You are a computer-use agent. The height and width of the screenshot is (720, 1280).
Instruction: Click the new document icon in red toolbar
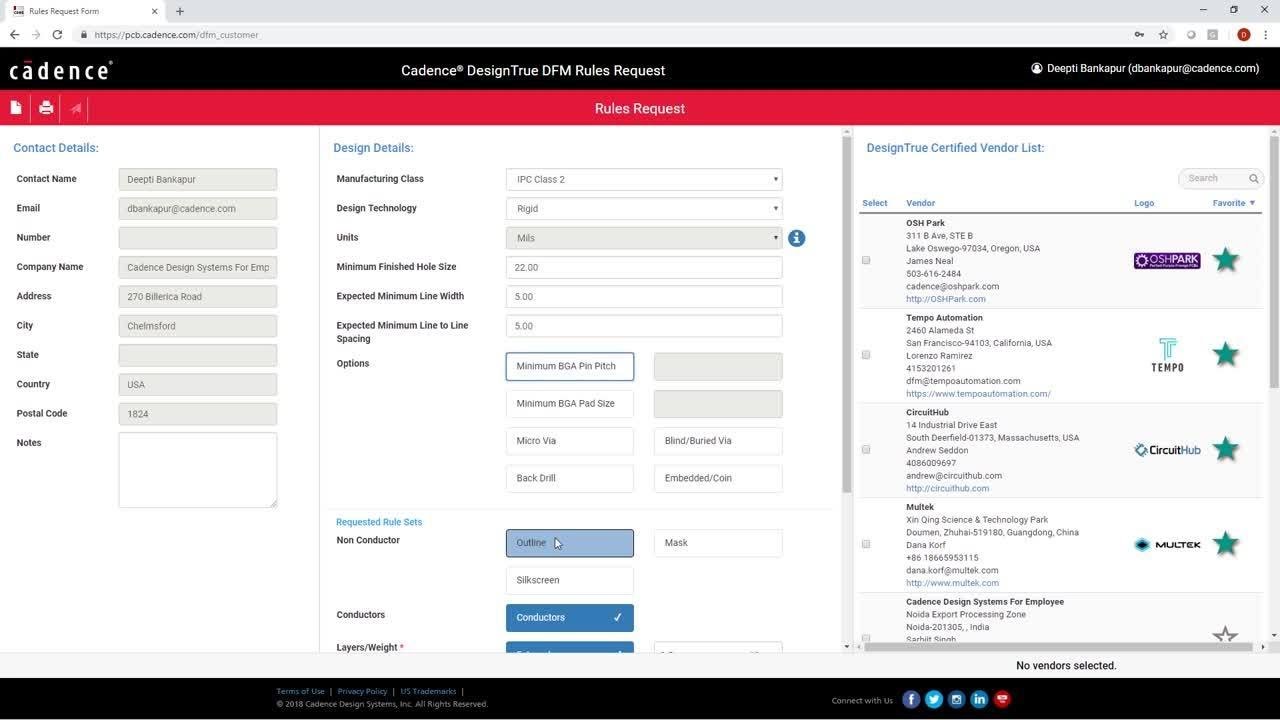tap(16, 108)
